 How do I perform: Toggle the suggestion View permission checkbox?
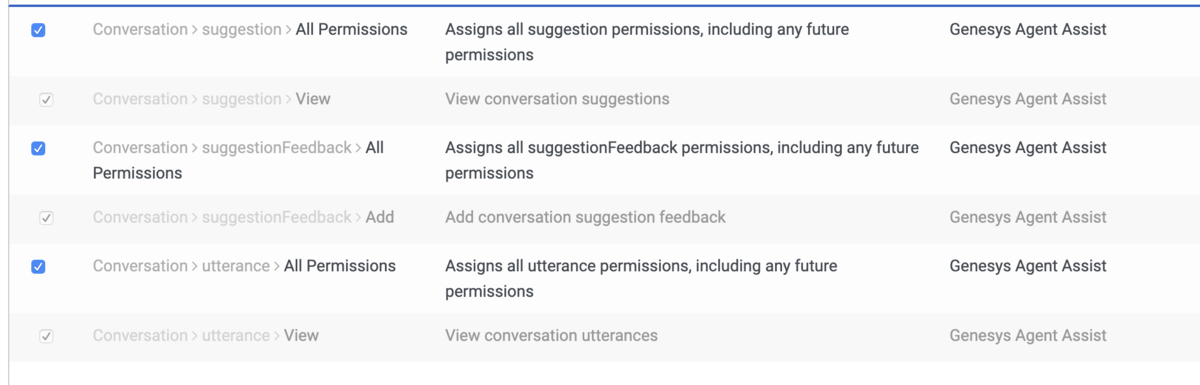point(46,100)
